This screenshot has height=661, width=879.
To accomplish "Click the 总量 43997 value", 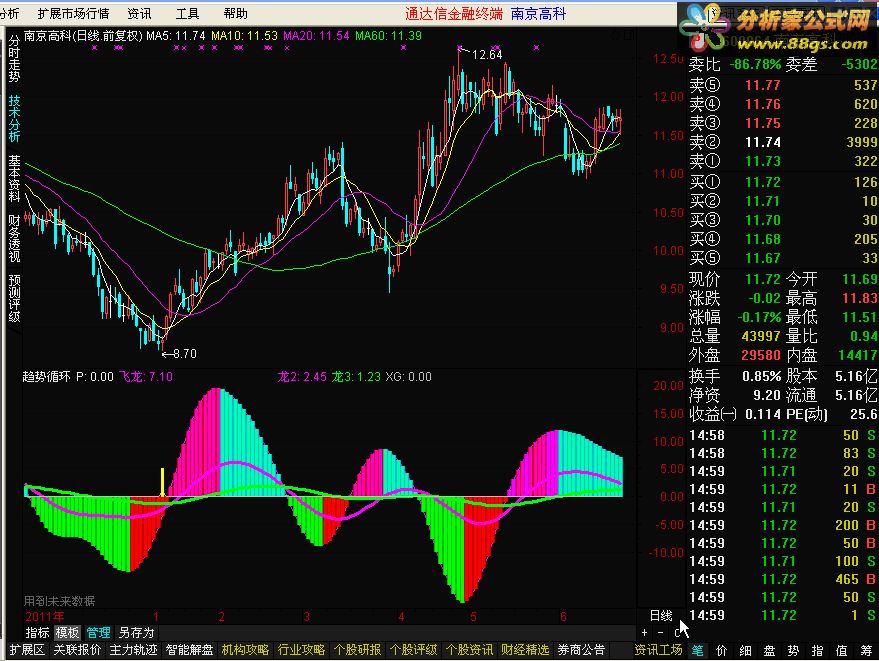I will click(x=761, y=336).
